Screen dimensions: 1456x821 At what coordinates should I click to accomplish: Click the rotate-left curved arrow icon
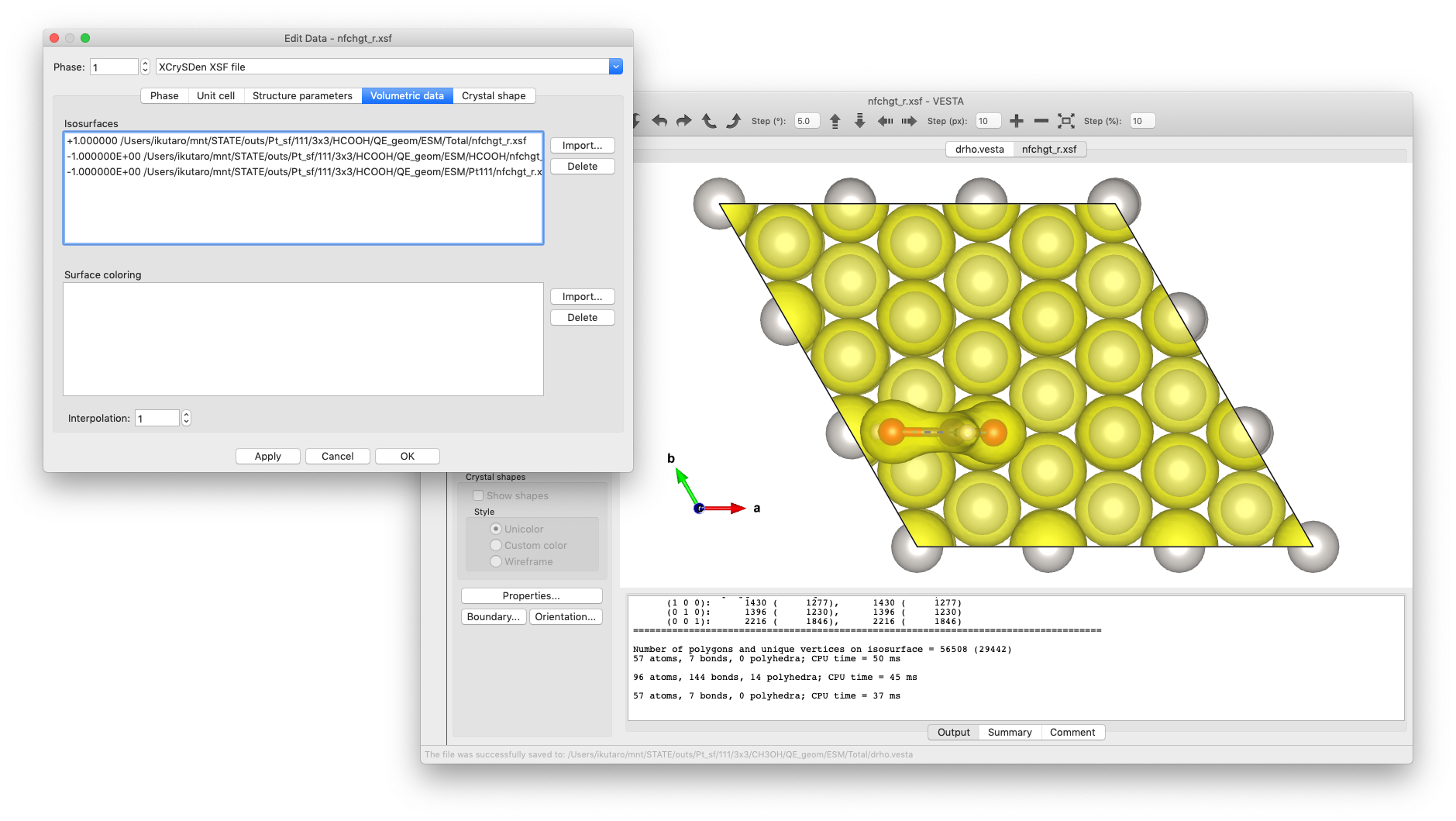[x=659, y=121]
